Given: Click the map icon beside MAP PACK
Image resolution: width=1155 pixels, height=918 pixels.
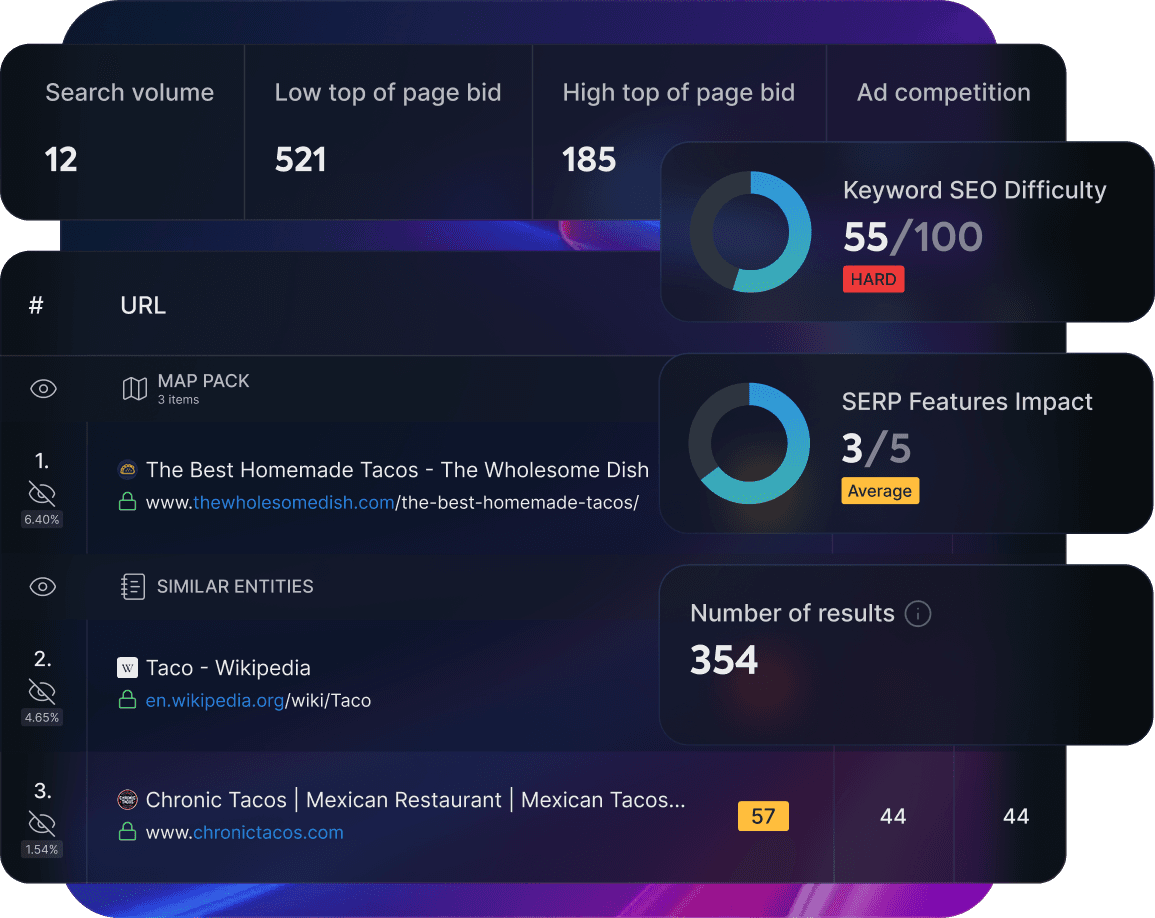Looking at the screenshot, I should tap(134, 389).
